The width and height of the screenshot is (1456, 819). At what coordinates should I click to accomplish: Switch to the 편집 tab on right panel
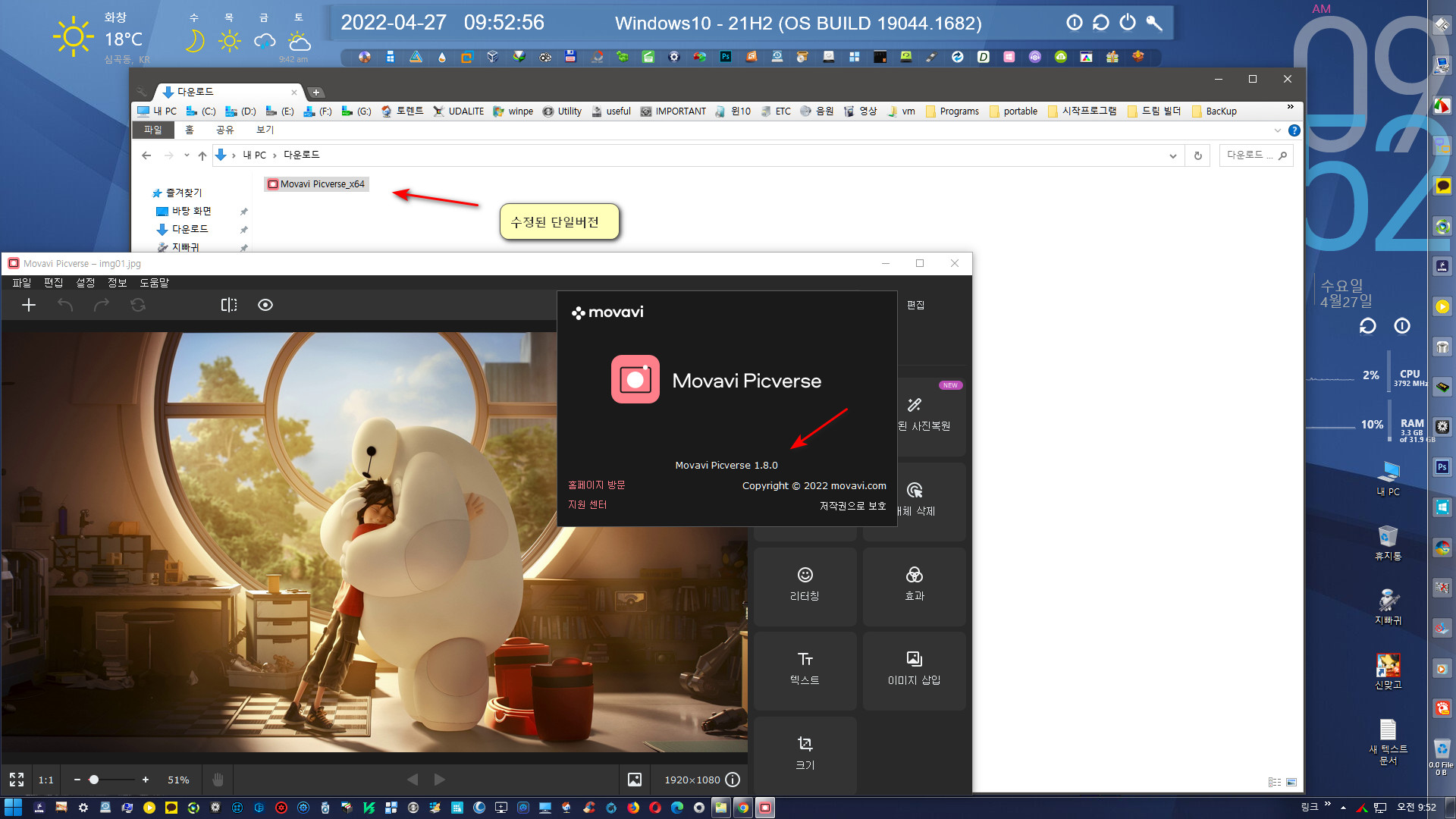click(915, 305)
